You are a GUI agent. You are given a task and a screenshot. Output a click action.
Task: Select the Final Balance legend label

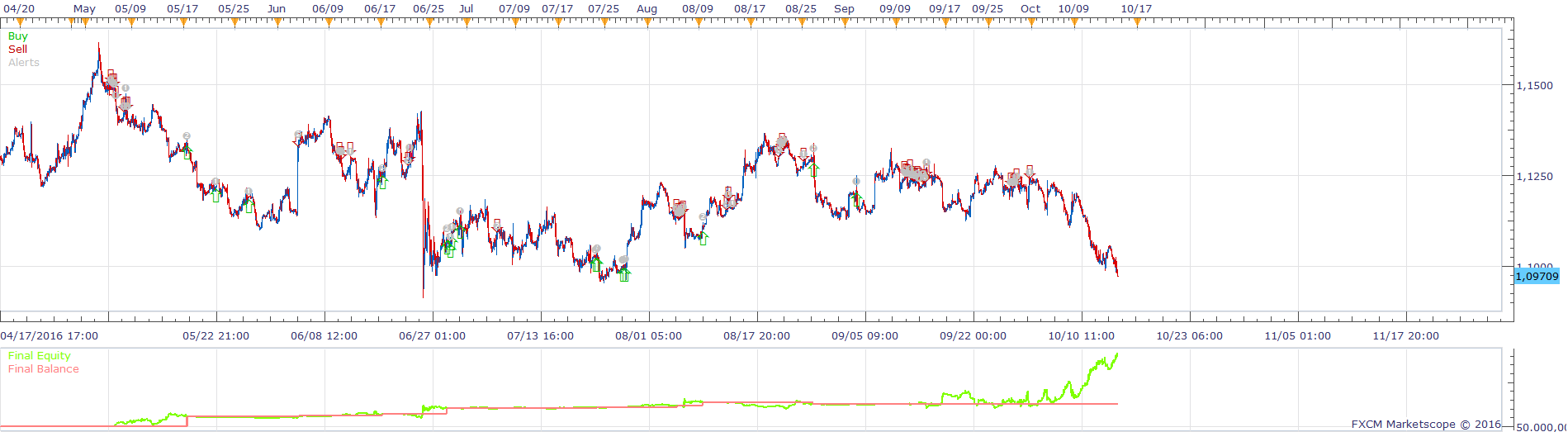click(44, 369)
